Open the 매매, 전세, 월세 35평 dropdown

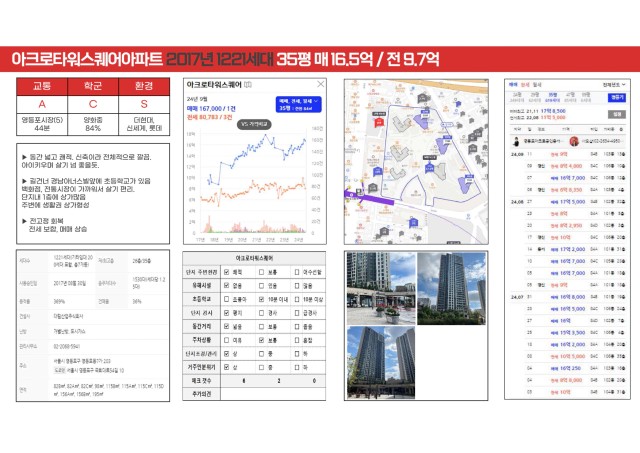pos(298,104)
